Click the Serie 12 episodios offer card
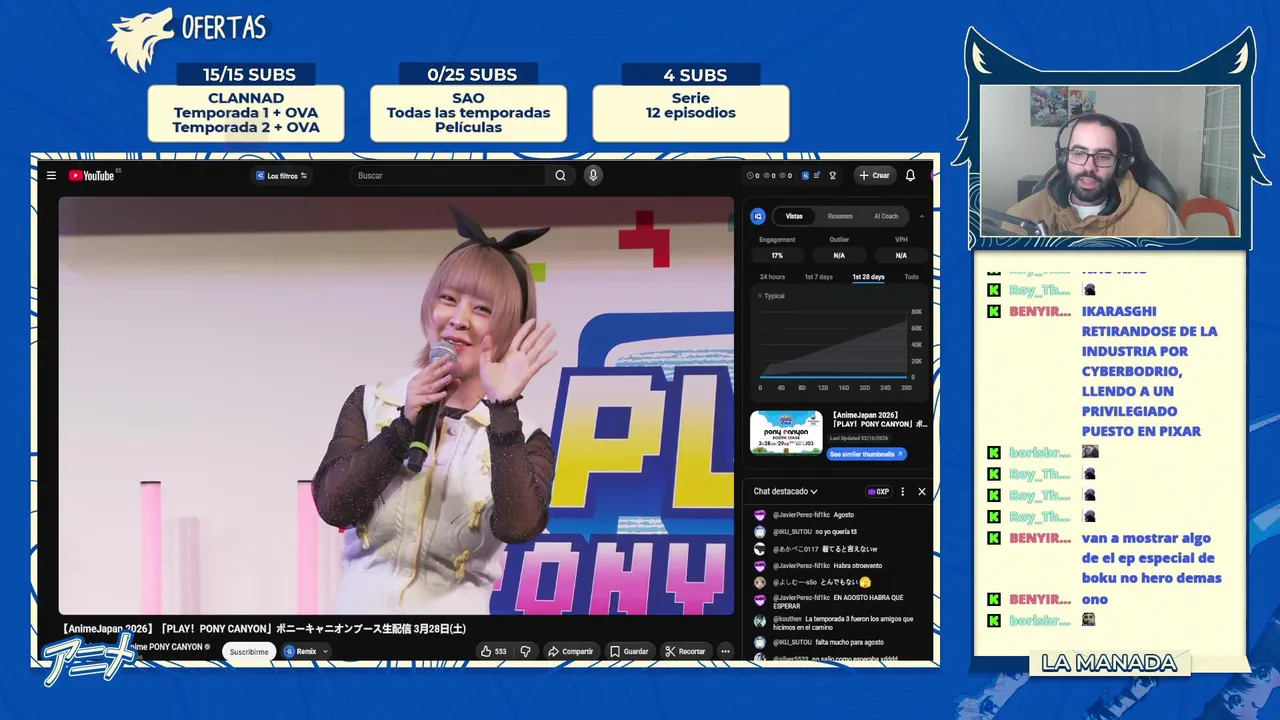Image resolution: width=1280 pixels, height=720 pixels. click(x=691, y=102)
